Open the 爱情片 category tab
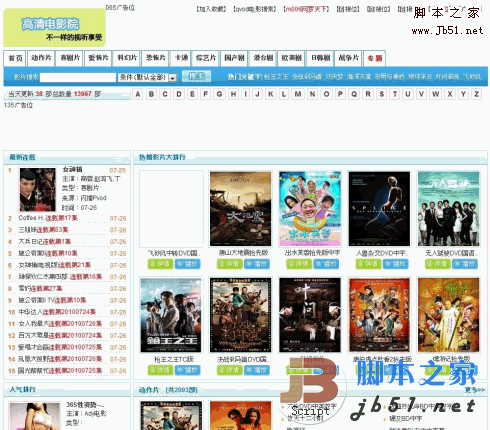Viewport: 490px width, 430px height. coord(98,58)
